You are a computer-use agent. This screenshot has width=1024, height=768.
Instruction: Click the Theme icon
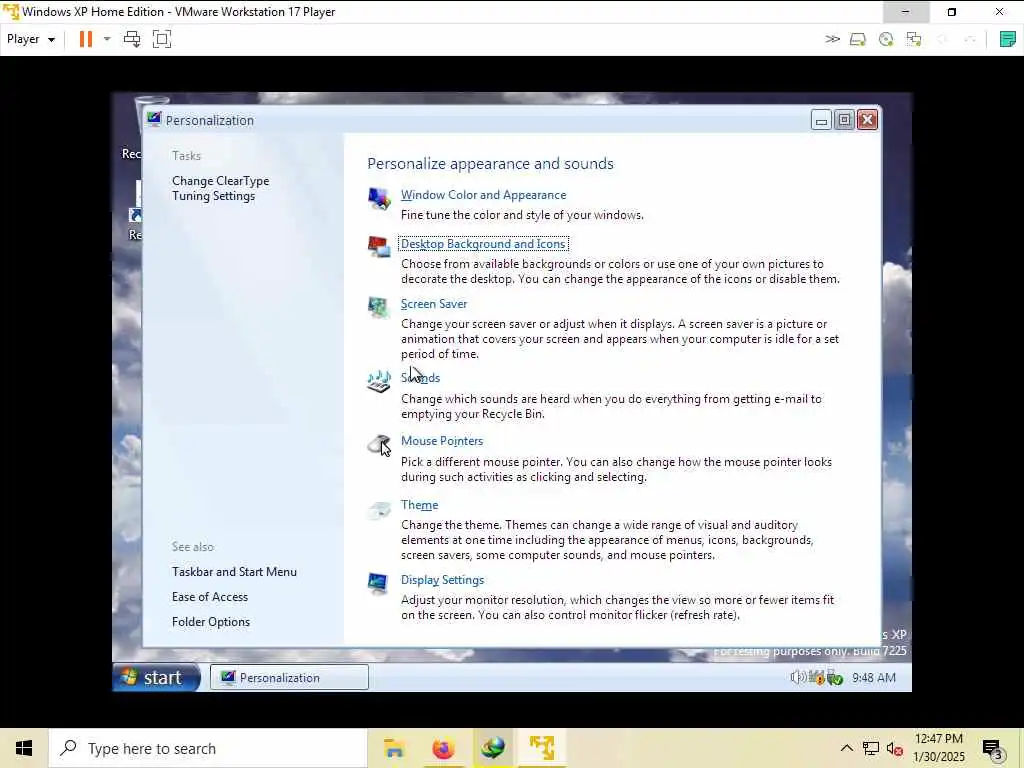(379, 509)
